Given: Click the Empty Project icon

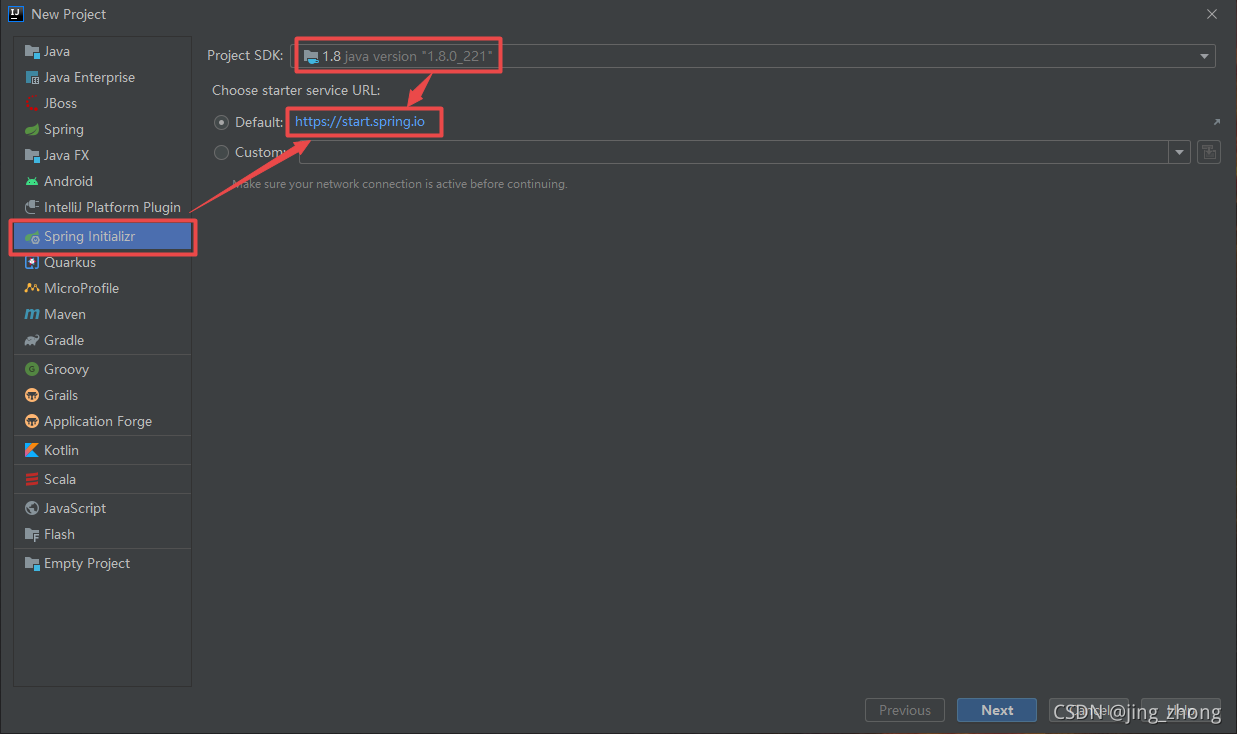Looking at the screenshot, I should pyautogui.click(x=32, y=563).
